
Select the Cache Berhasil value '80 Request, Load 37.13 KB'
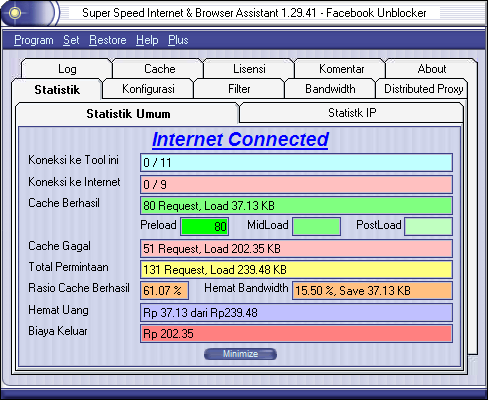pyautogui.click(x=296, y=206)
